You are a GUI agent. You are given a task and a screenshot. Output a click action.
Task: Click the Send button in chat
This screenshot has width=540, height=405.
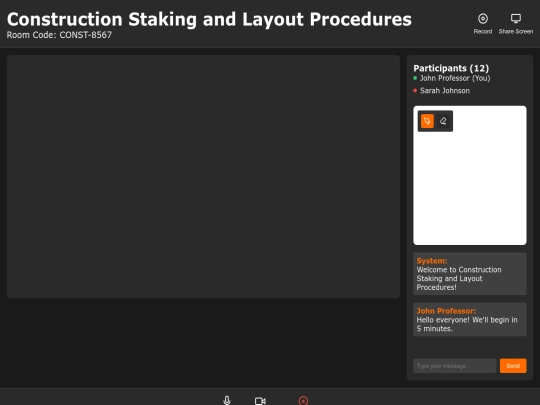513,366
